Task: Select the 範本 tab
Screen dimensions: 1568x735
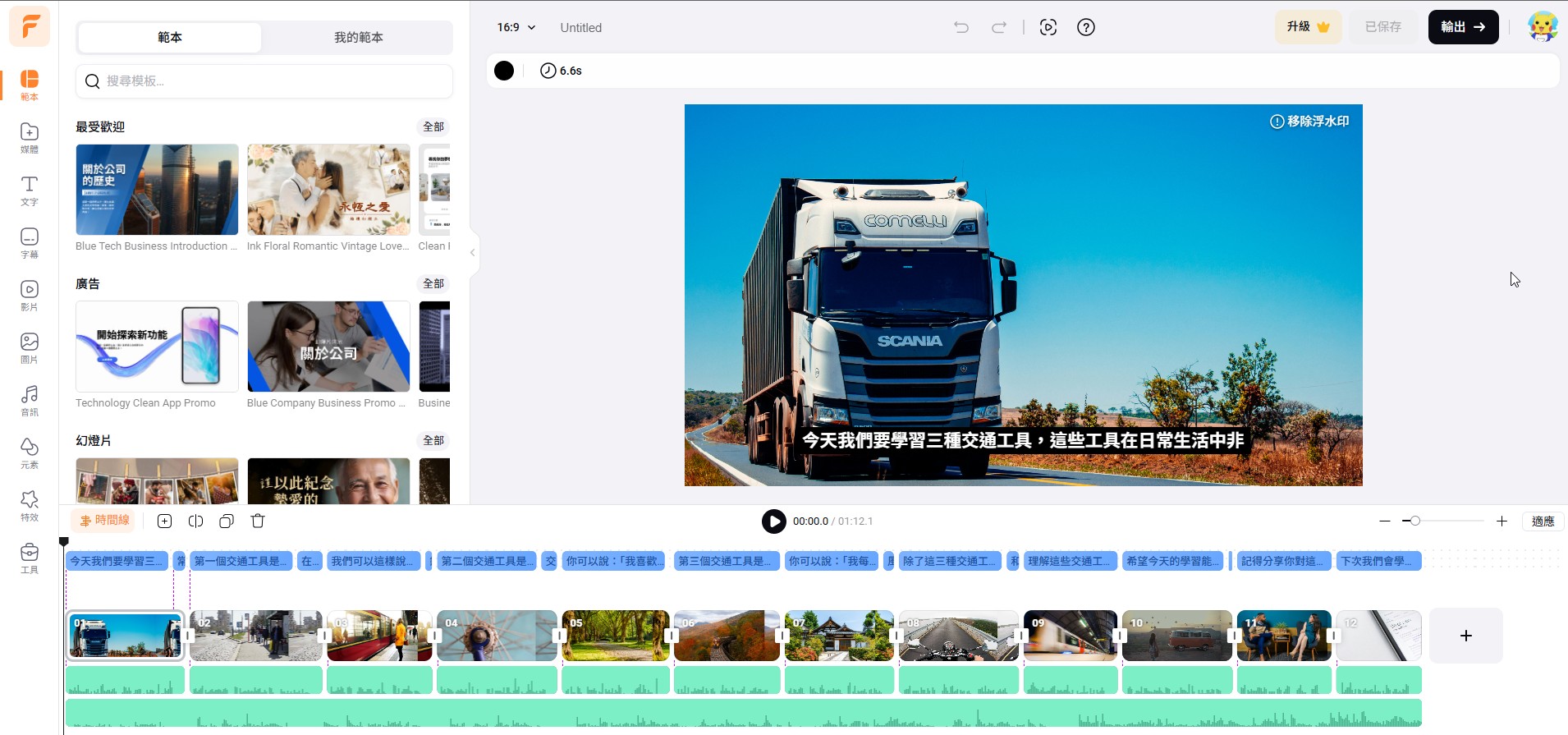Action: [x=170, y=38]
